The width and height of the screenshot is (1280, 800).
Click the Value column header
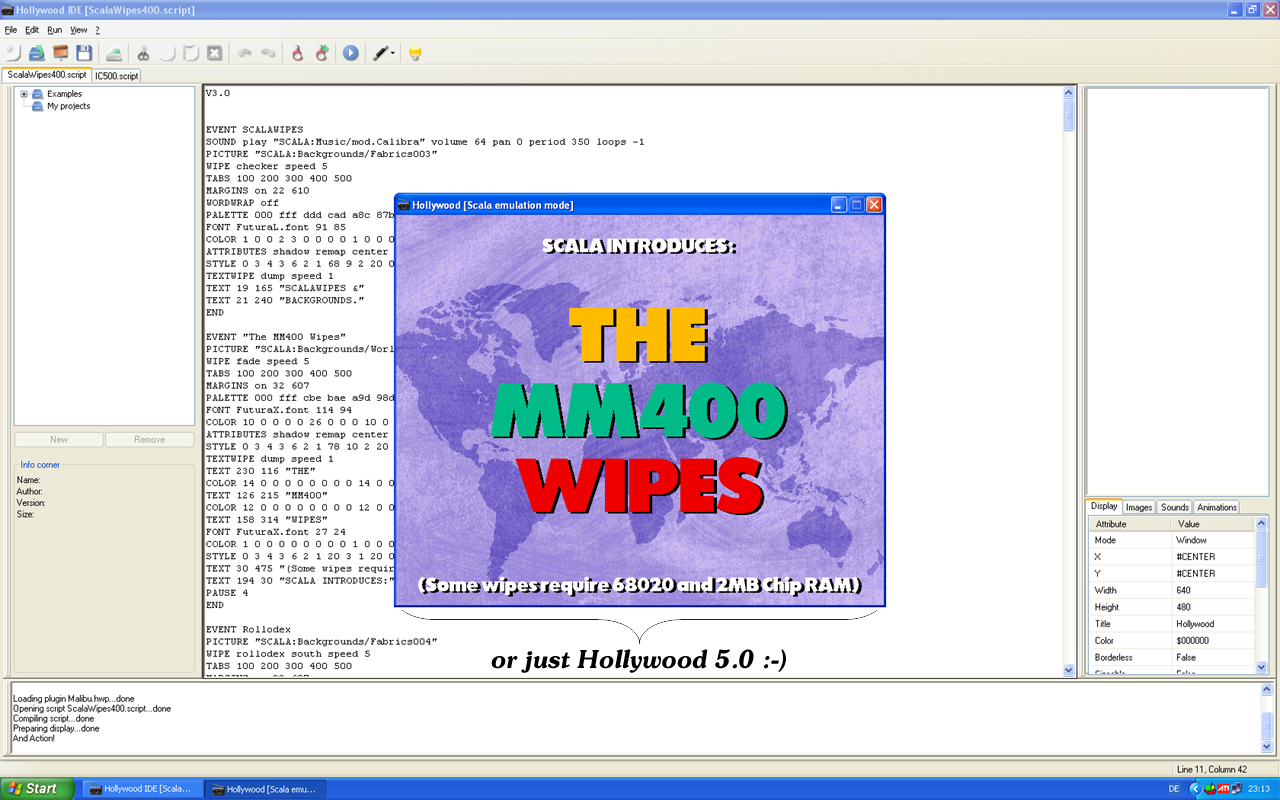(x=1213, y=524)
